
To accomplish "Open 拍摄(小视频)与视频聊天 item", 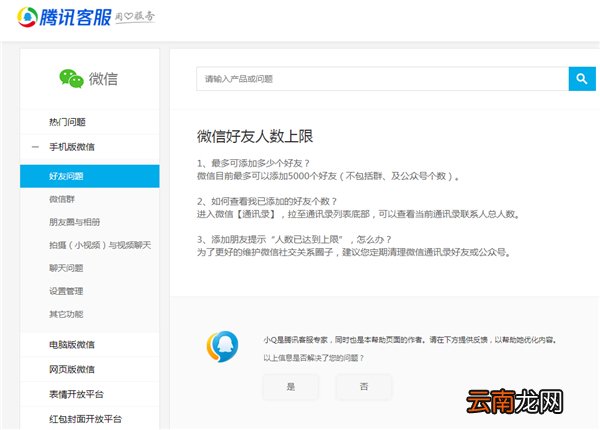I will 100,245.
